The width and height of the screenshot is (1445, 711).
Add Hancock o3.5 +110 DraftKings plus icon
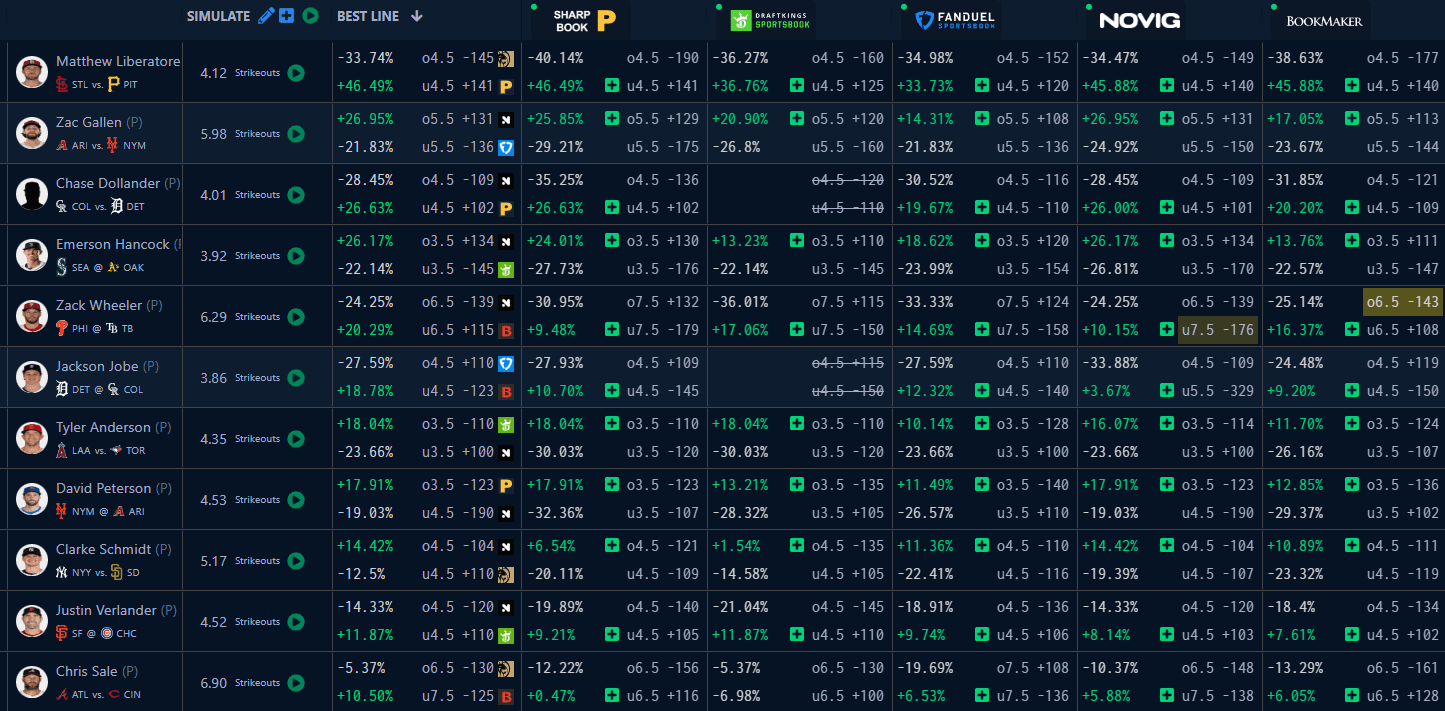point(797,241)
